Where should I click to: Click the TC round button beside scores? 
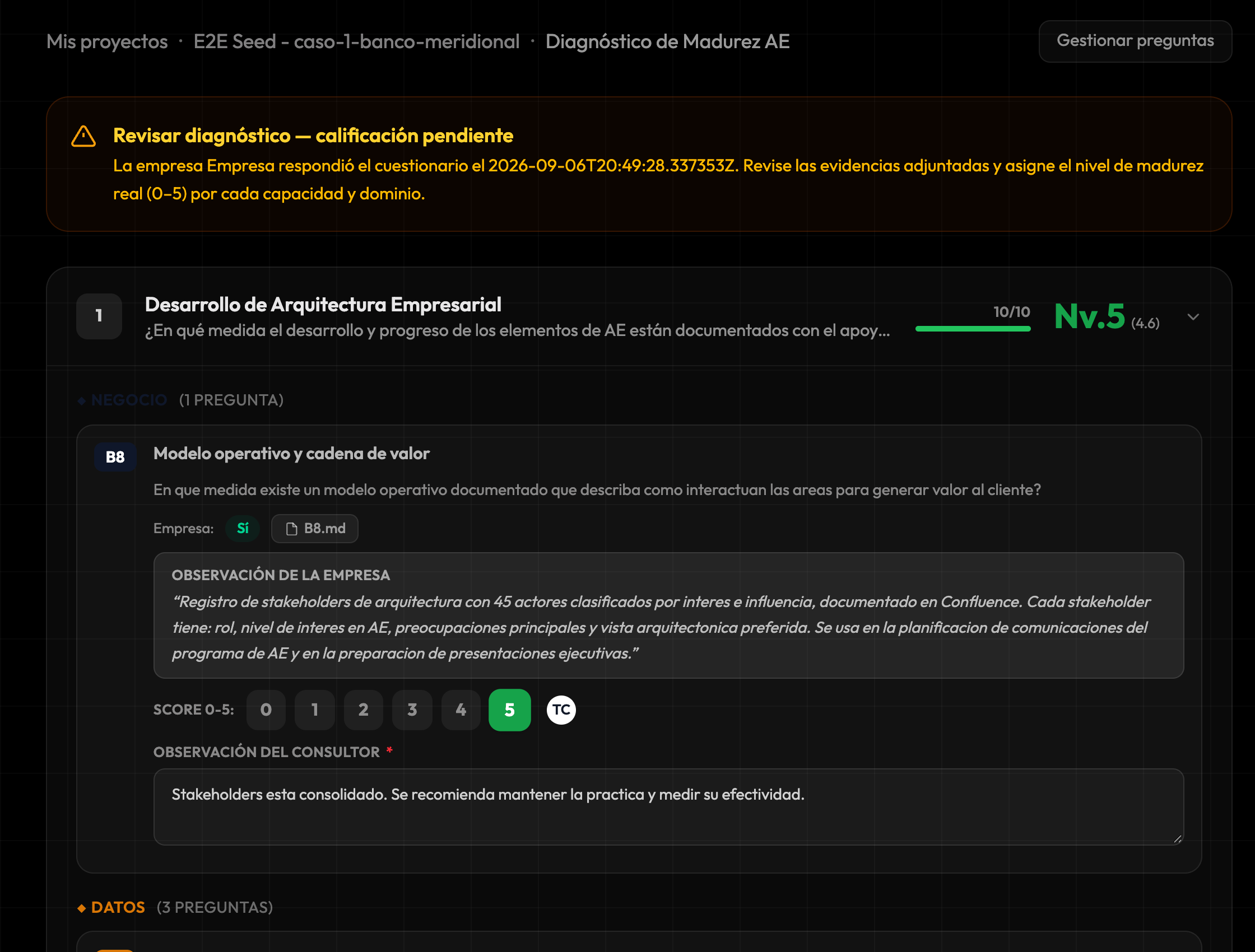point(561,710)
